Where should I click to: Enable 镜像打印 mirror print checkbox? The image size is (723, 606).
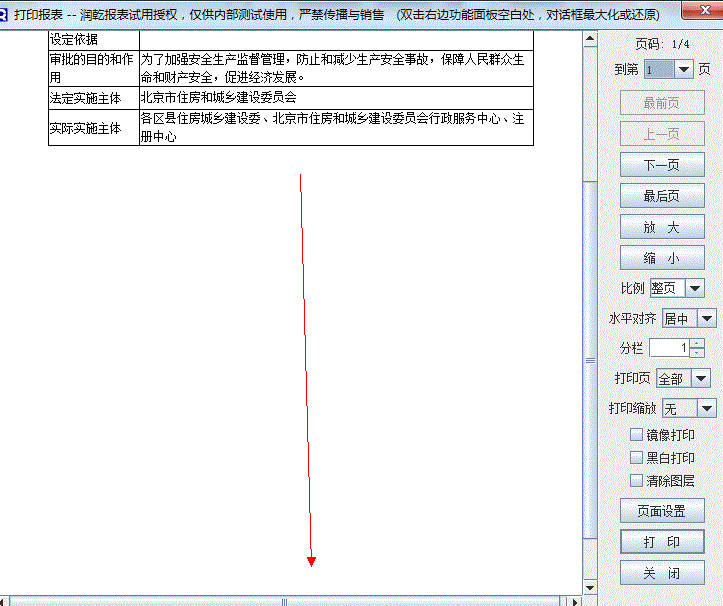(x=636, y=434)
